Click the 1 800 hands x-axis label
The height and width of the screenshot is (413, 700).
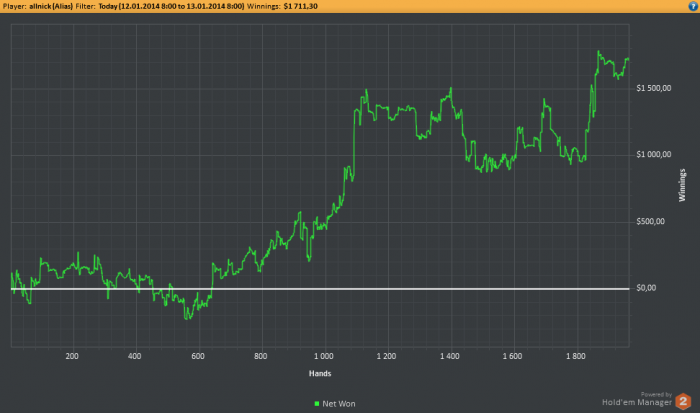pyautogui.click(x=575, y=356)
